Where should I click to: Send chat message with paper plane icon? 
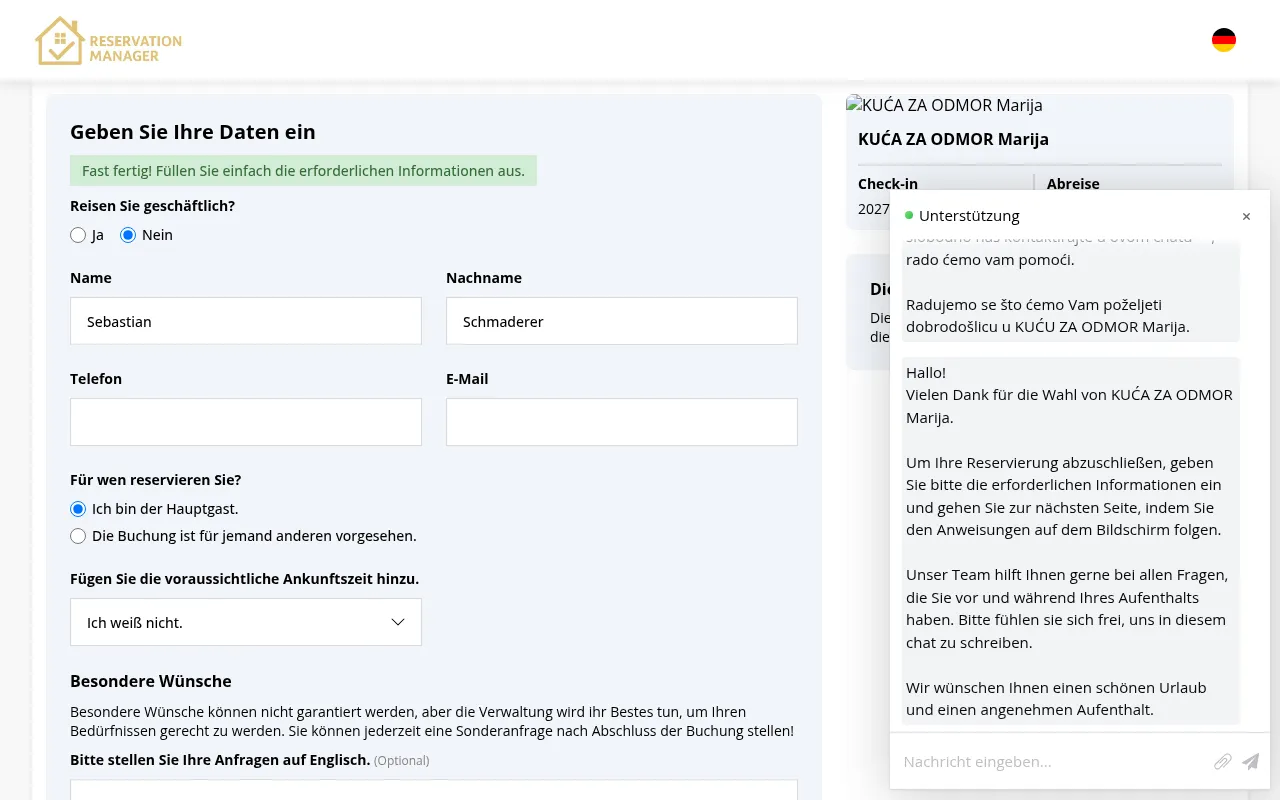coord(1250,762)
